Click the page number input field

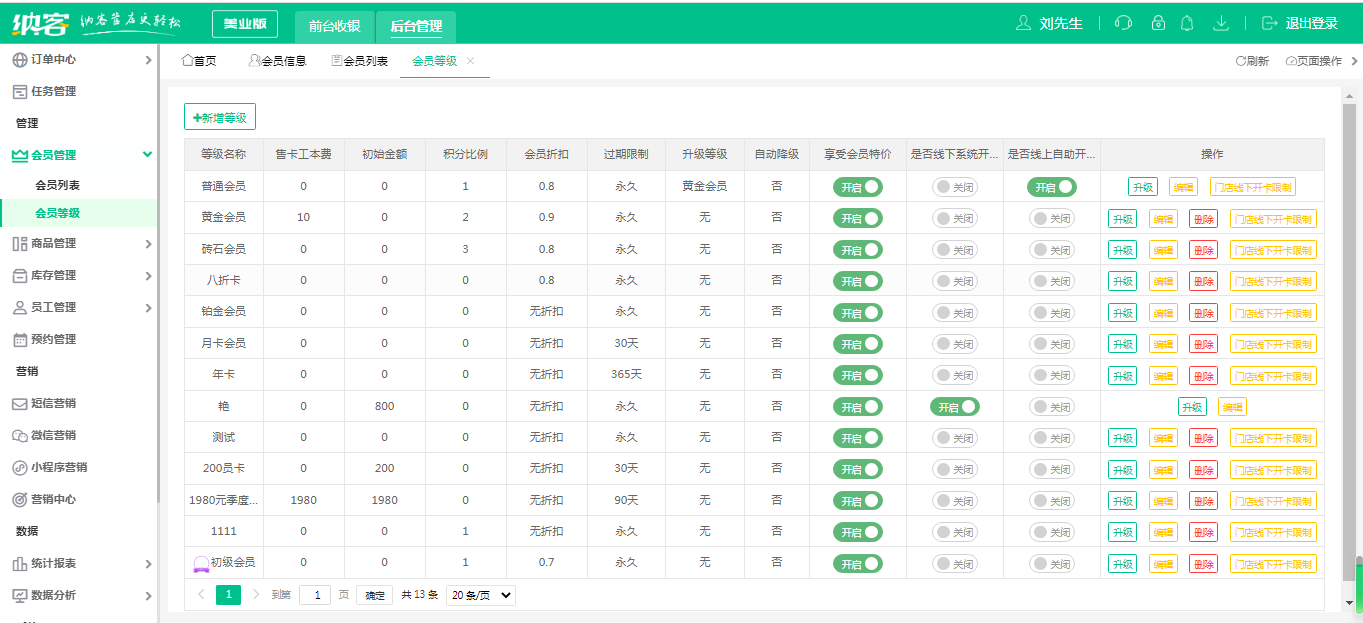[314, 595]
